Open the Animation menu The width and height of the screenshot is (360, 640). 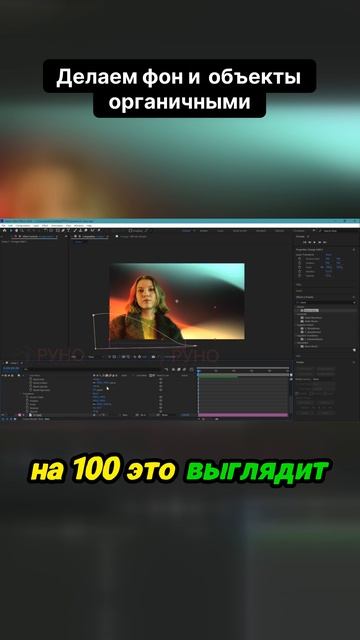pos(57,225)
